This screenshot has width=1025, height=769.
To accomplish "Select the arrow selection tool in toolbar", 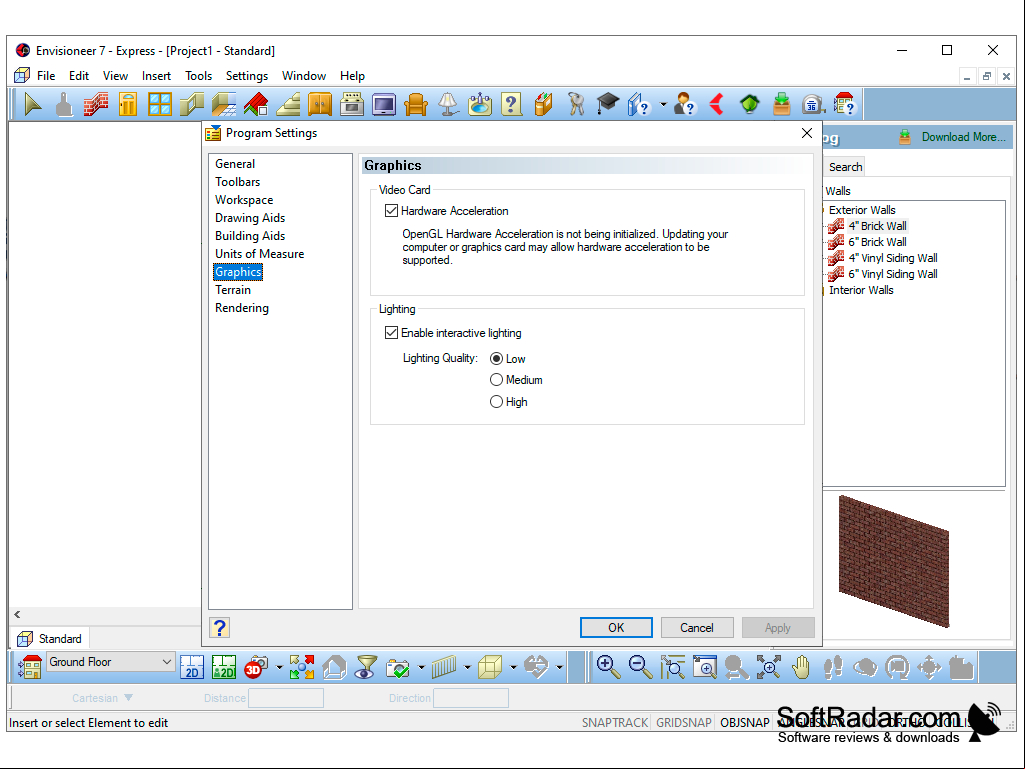I will pyautogui.click(x=32, y=104).
